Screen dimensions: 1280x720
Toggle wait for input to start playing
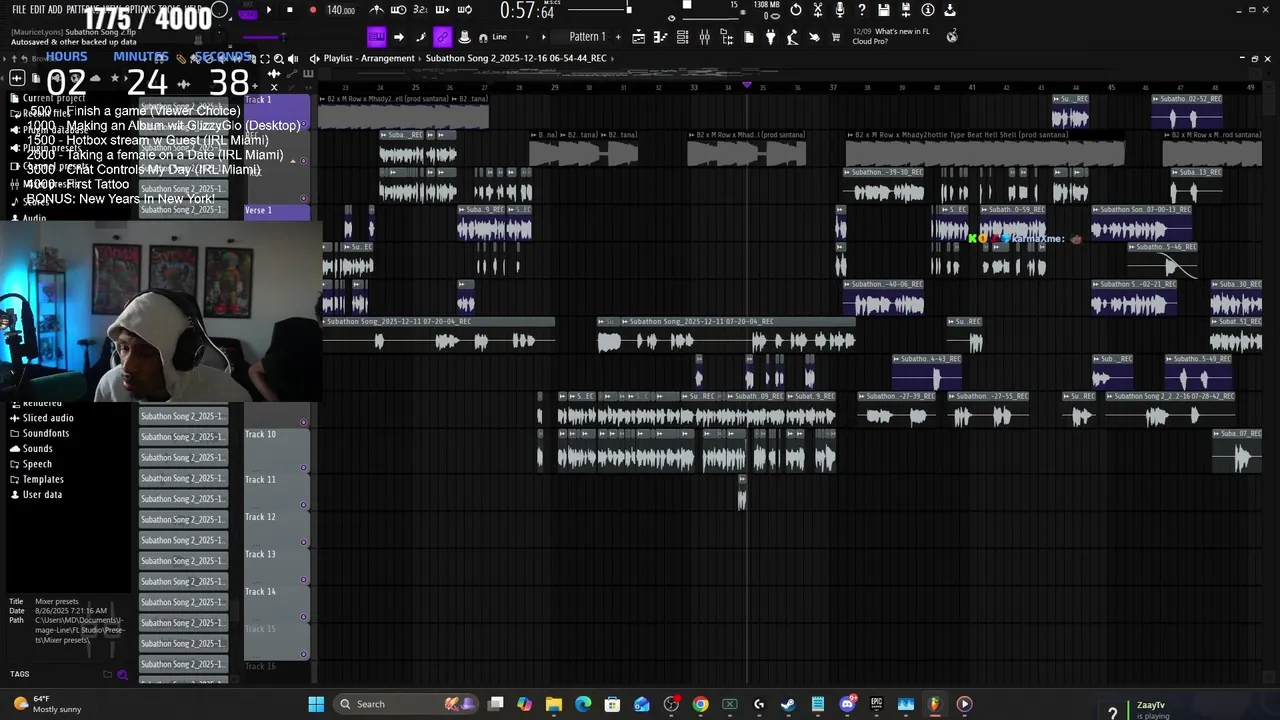pyautogui.click(x=398, y=10)
